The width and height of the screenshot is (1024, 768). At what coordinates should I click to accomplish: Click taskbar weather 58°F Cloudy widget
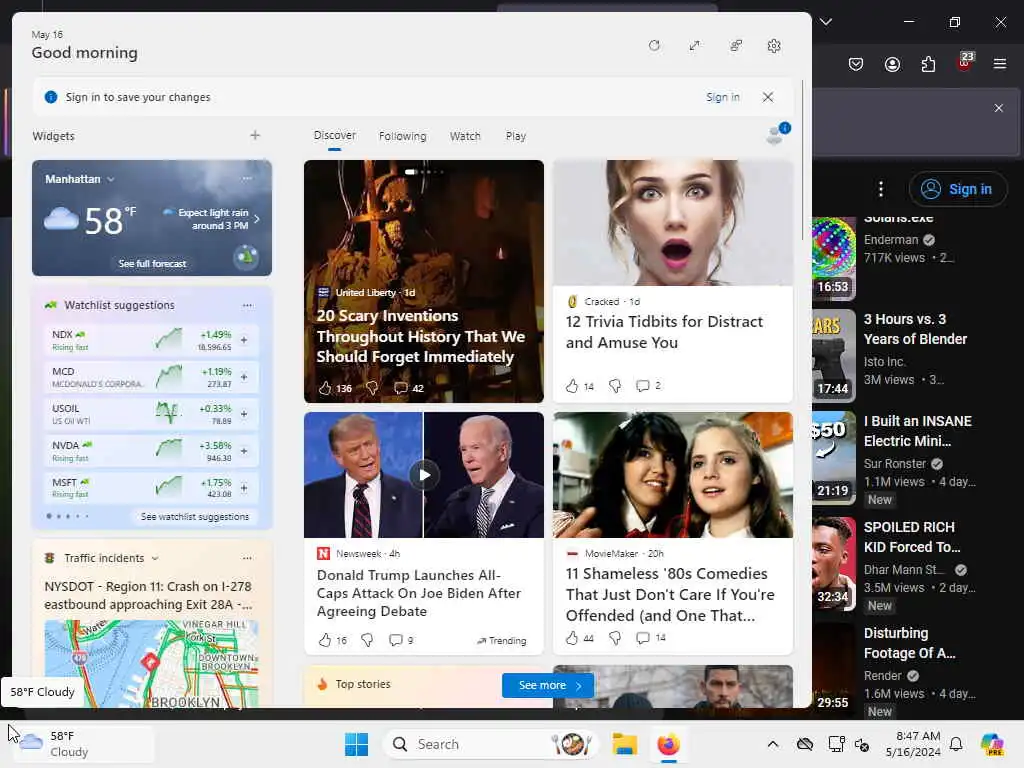(x=82, y=744)
